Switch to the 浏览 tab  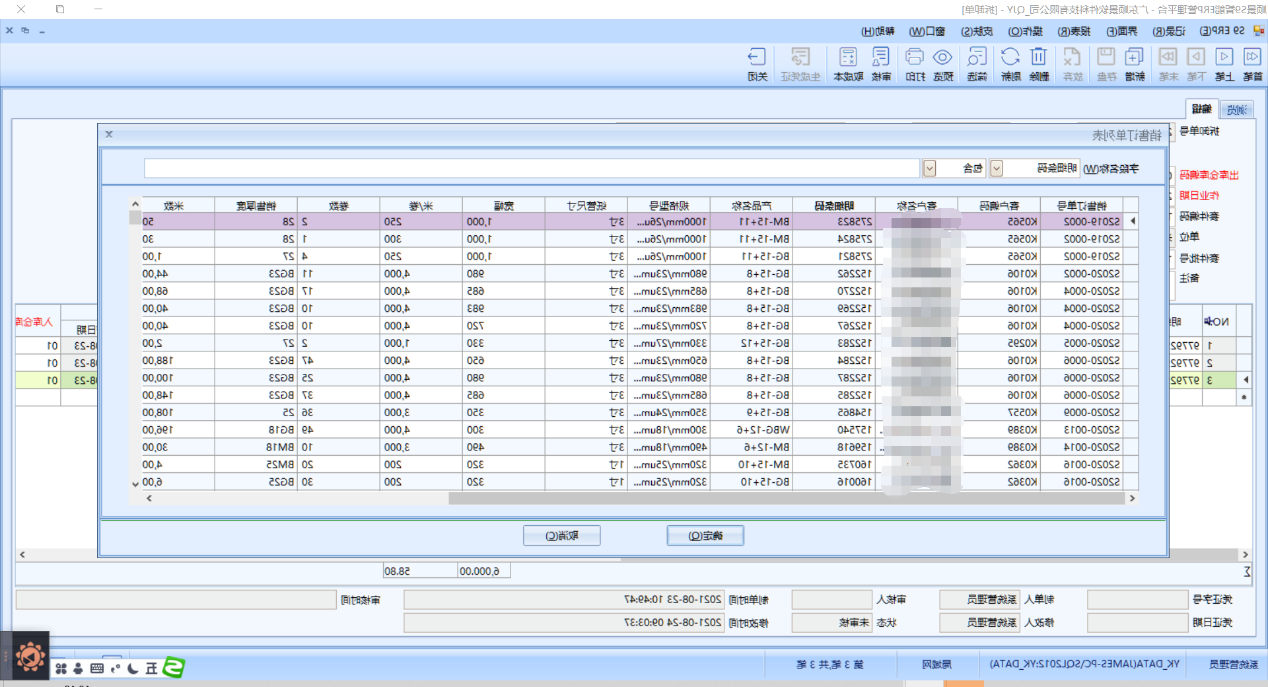(x=1237, y=110)
